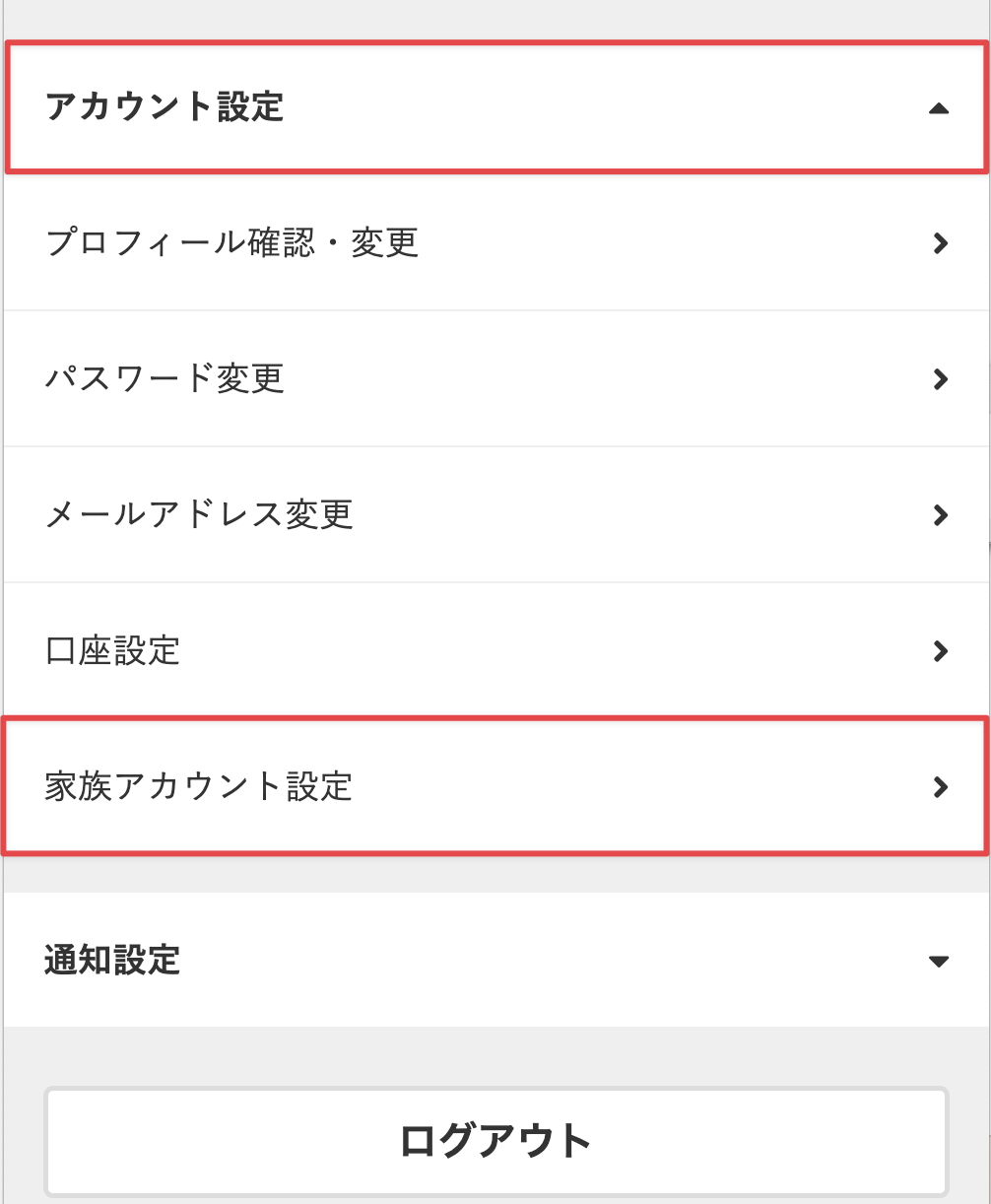This screenshot has height=1204, width=991.
Task: Select the パスワード変更 menu entry
Action: pos(165,378)
